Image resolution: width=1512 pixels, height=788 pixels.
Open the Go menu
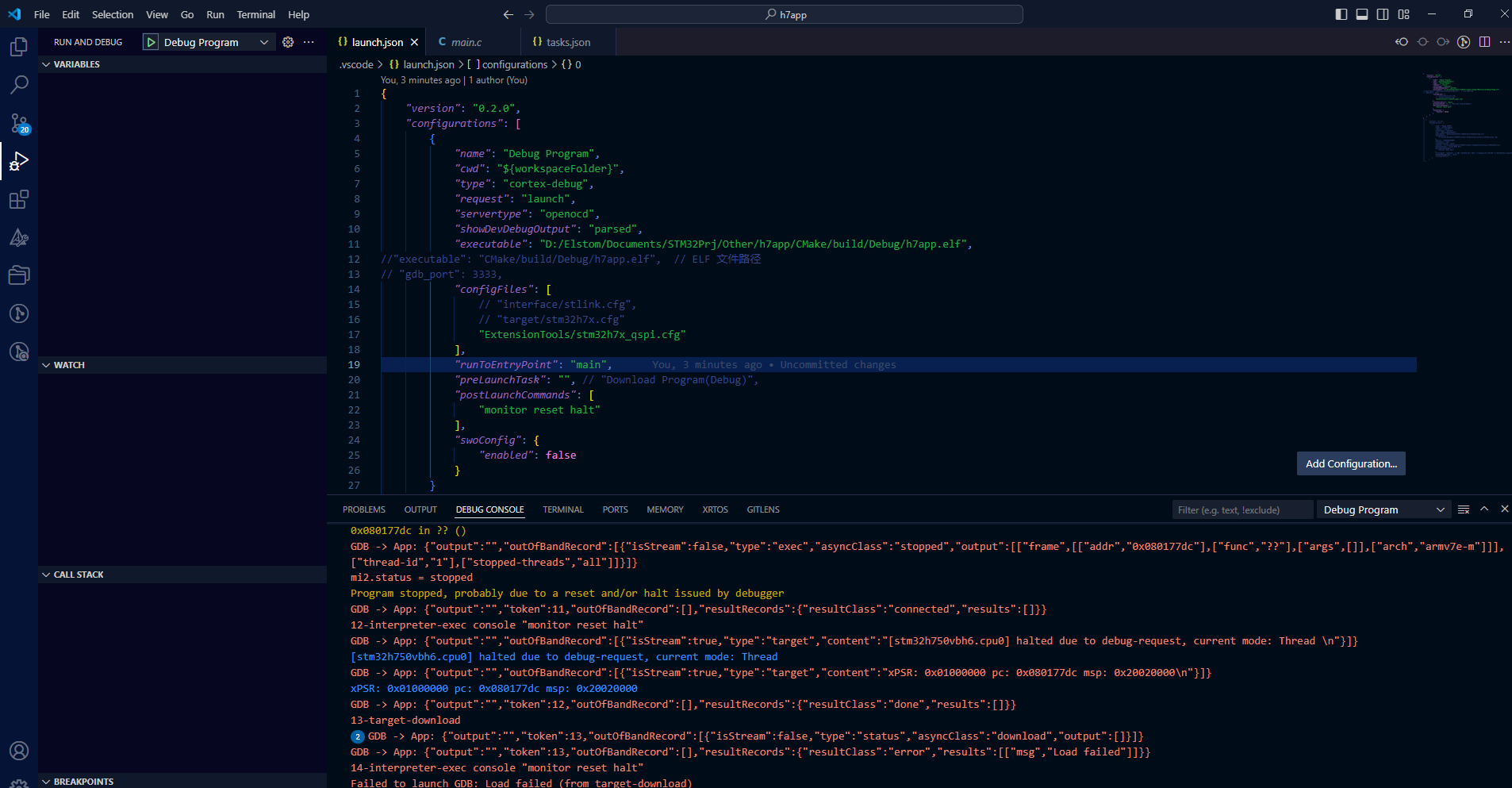[x=187, y=14]
